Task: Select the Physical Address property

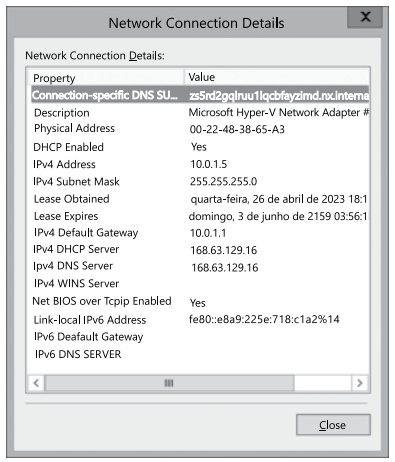Action: (x=74, y=128)
